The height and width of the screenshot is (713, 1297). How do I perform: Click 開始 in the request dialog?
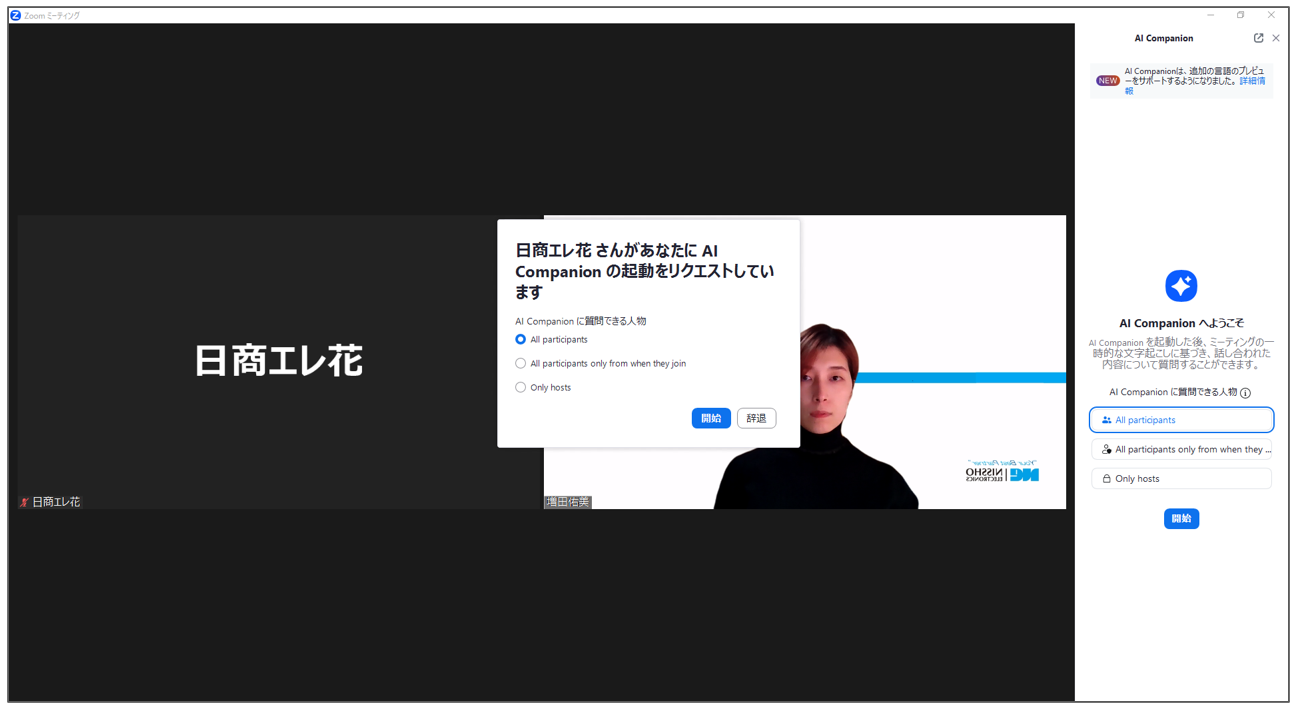tap(711, 418)
